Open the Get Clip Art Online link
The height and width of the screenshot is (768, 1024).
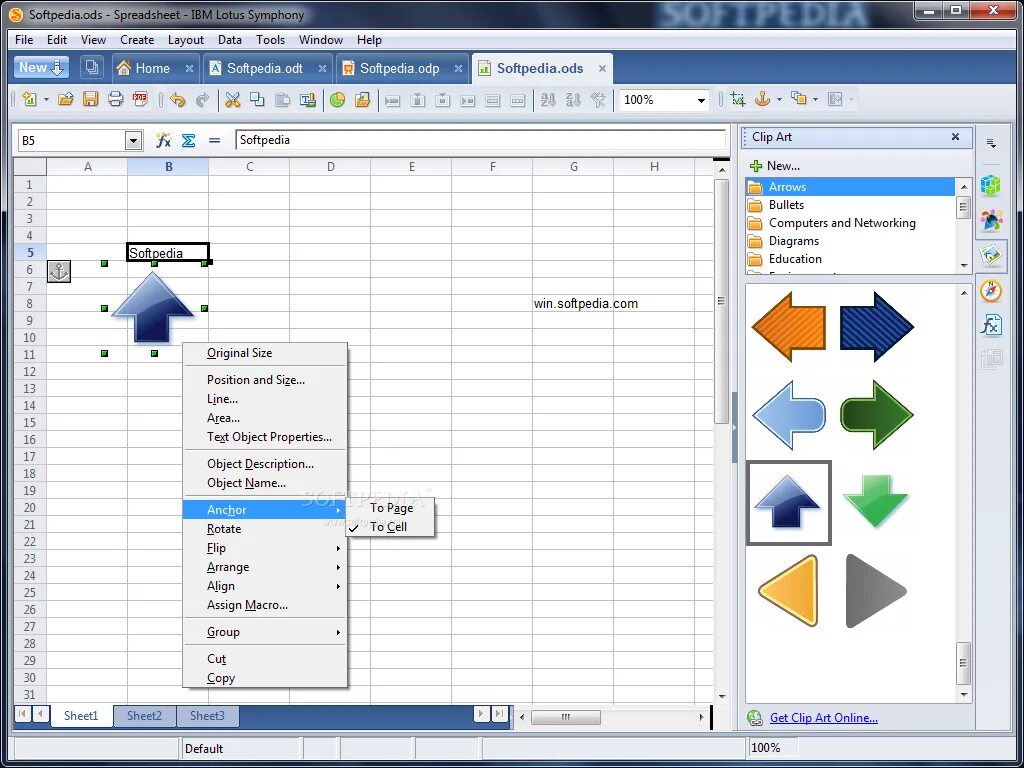coord(824,718)
